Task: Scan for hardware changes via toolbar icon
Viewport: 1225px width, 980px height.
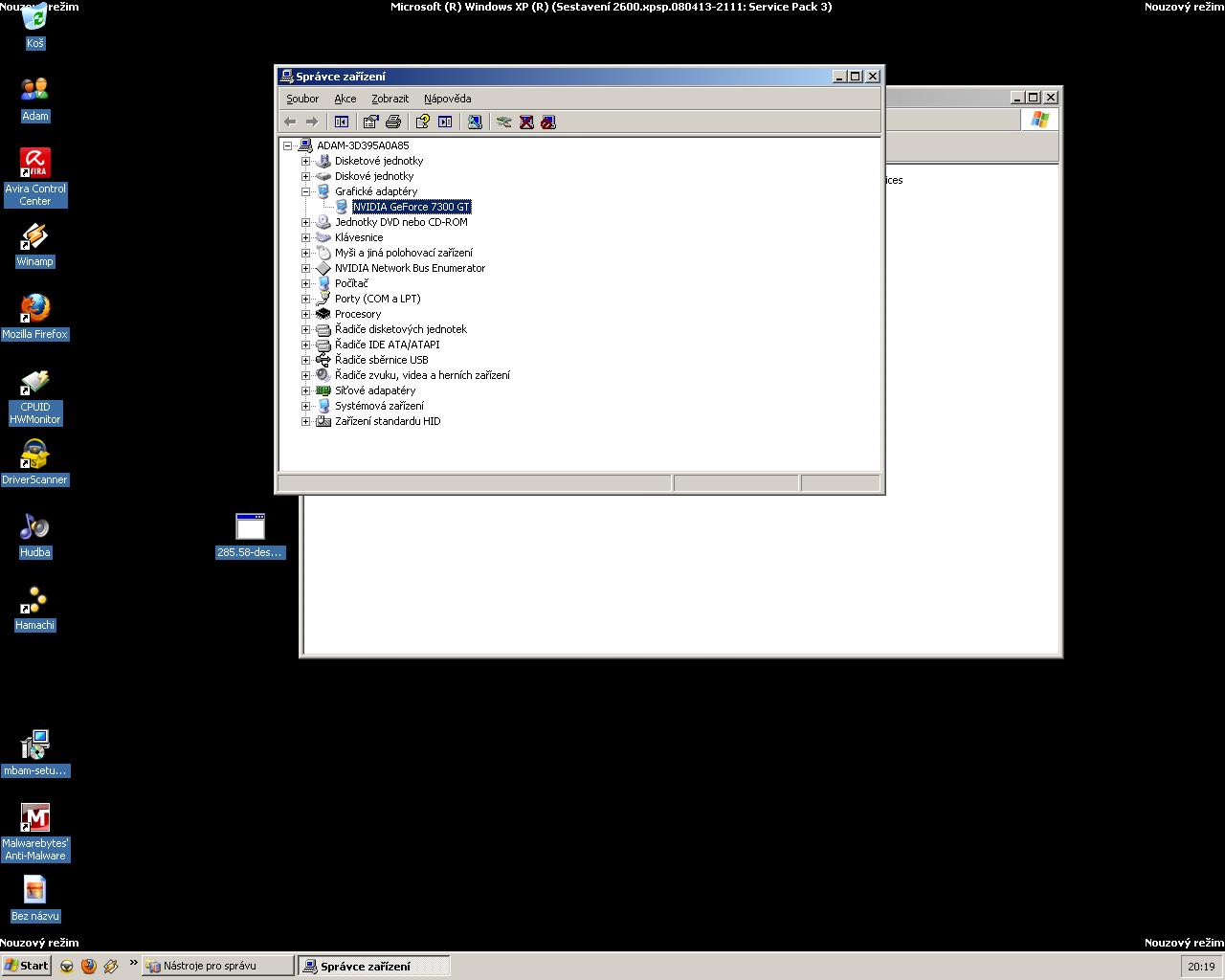Action: 475,122
